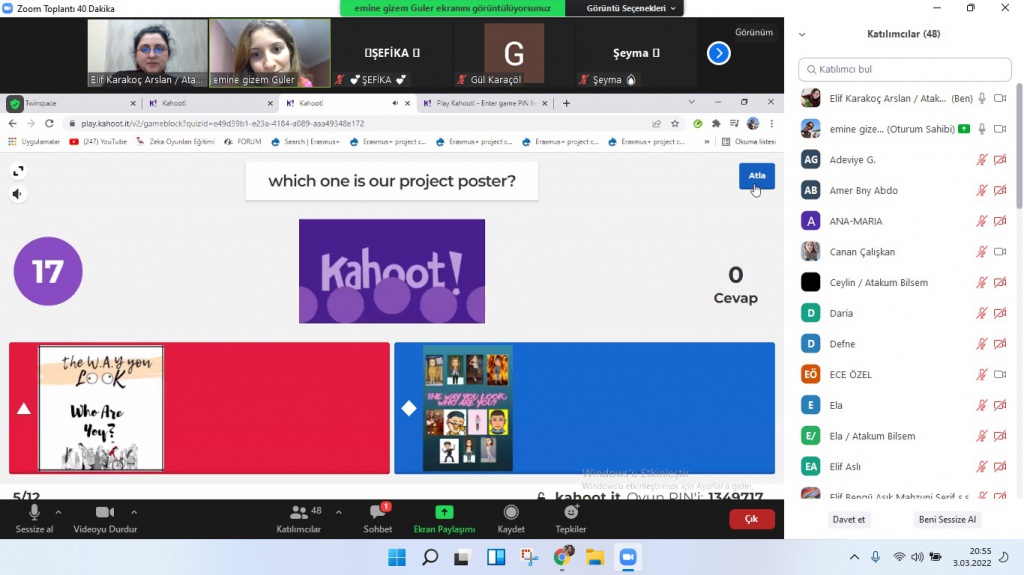Image resolution: width=1024 pixels, height=575 pixels.
Task: Open File Explorer from taskbar
Action: (x=595, y=557)
